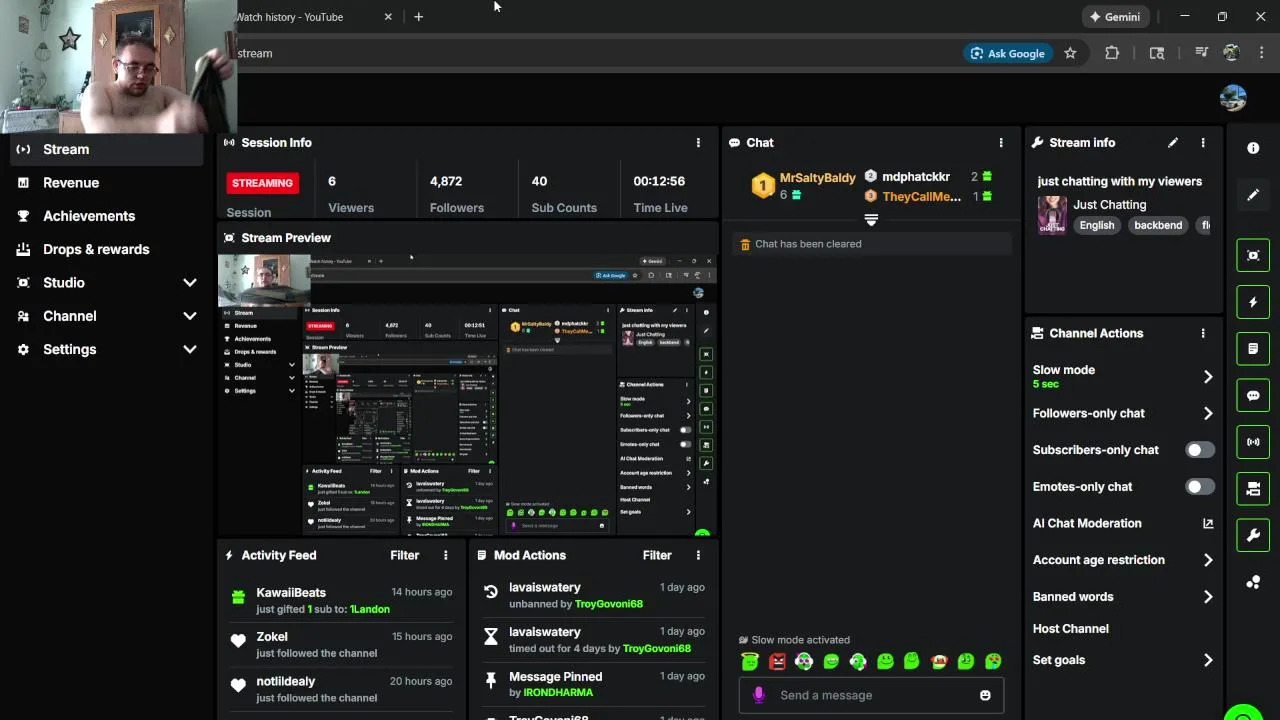Image resolution: width=1280 pixels, height=720 pixels.
Task: Click the pencil edit layout icon in right sidebar
Action: pos(1253,195)
